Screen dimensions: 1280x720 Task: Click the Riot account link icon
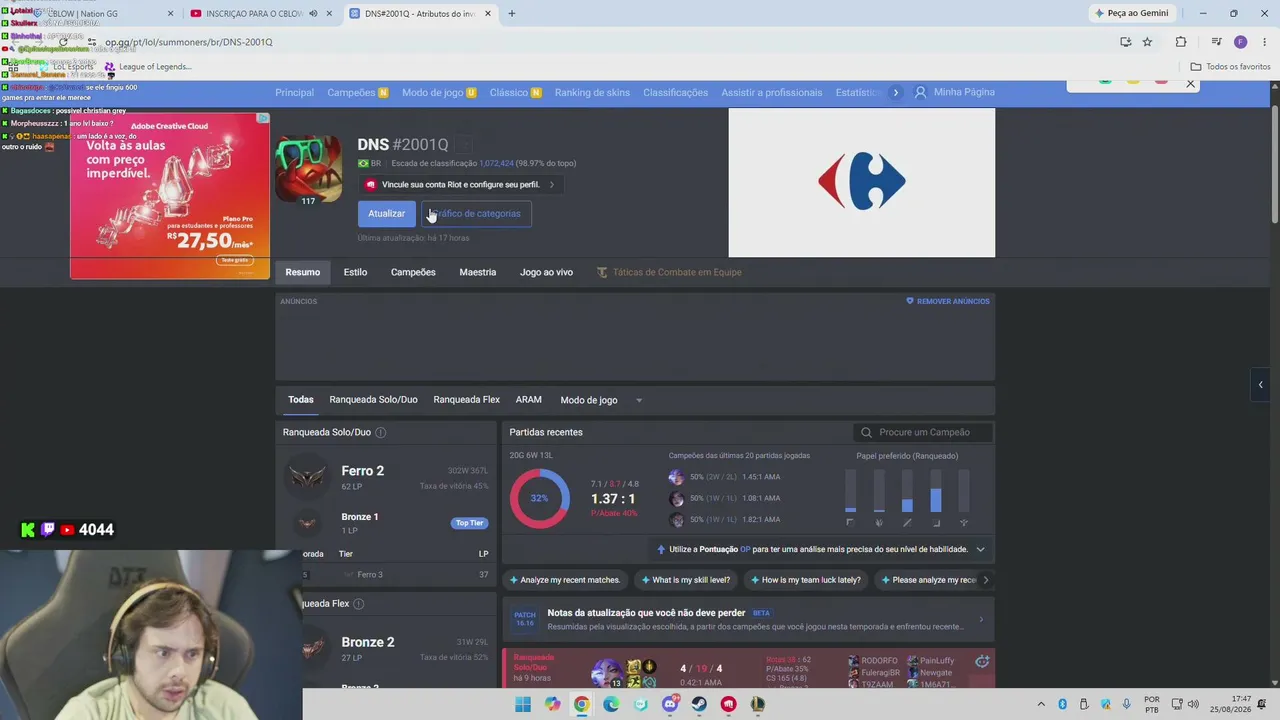tap(370, 185)
